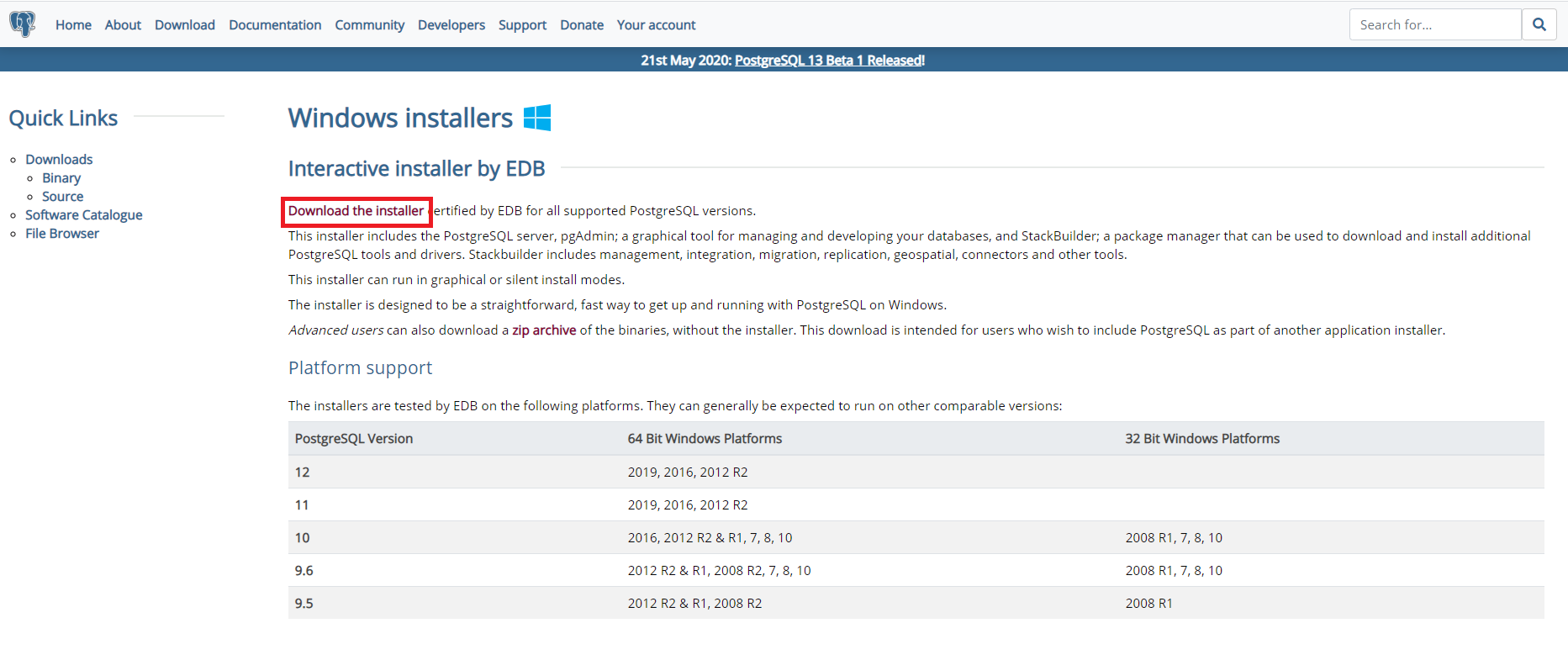This screenshot has width=1568, height=660.
Task: Open the About page
Action: coord(123,25)
